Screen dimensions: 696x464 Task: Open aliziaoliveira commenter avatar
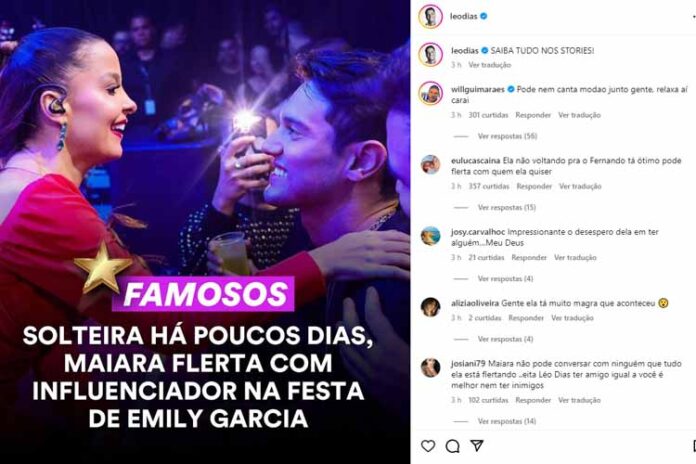[x=430, y=307]
